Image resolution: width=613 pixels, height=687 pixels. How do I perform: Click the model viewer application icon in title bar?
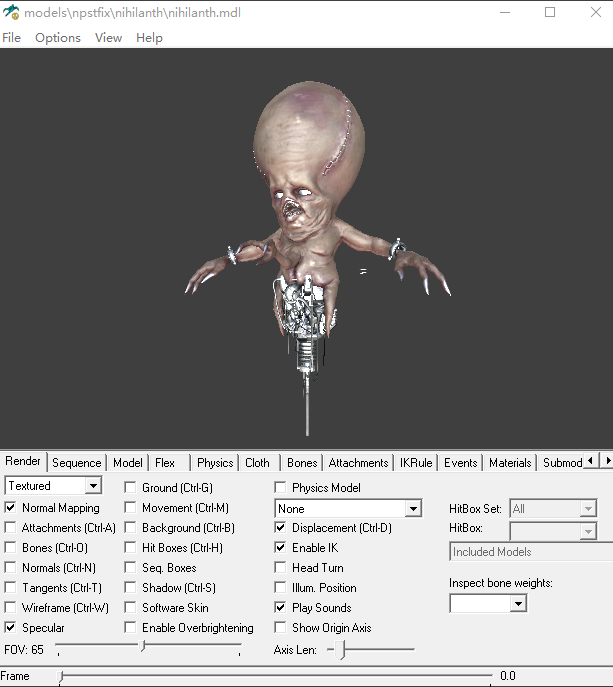pyautogui.click(x=11, y=12)
